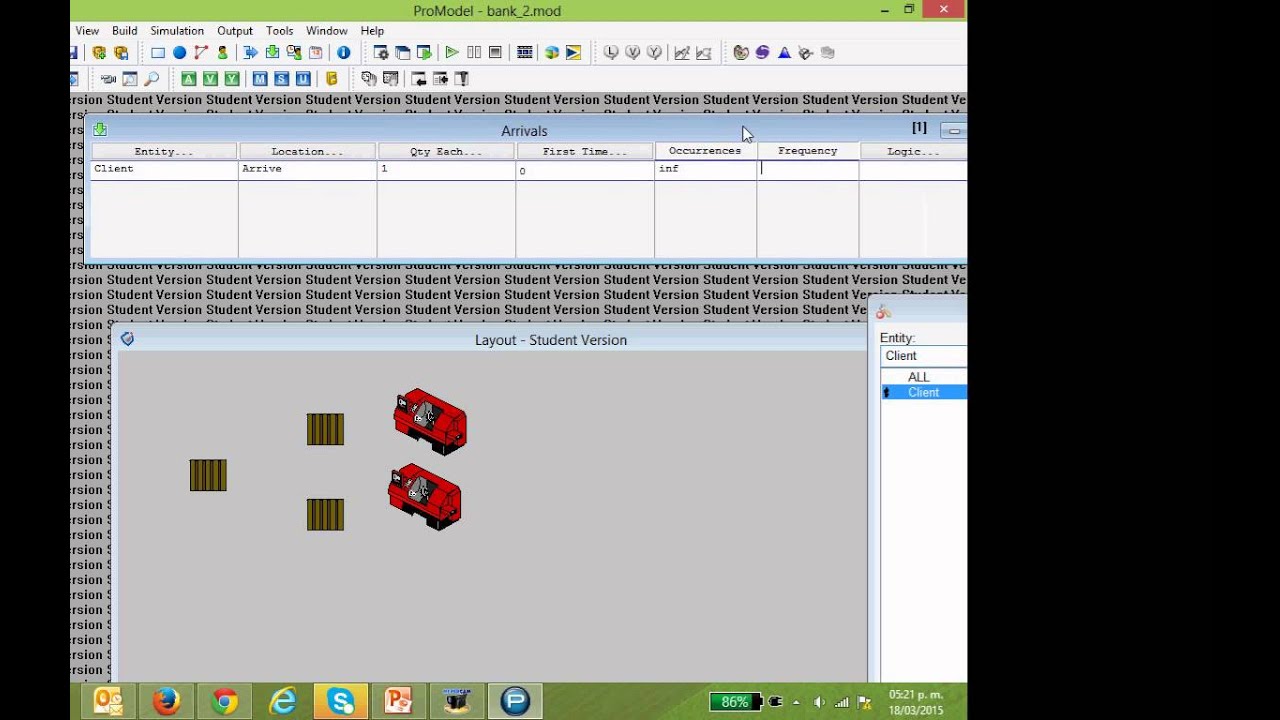Select ALL in the entity list
The width and height of the screenshot is (1280, 720).
click(x=919, y=377)
